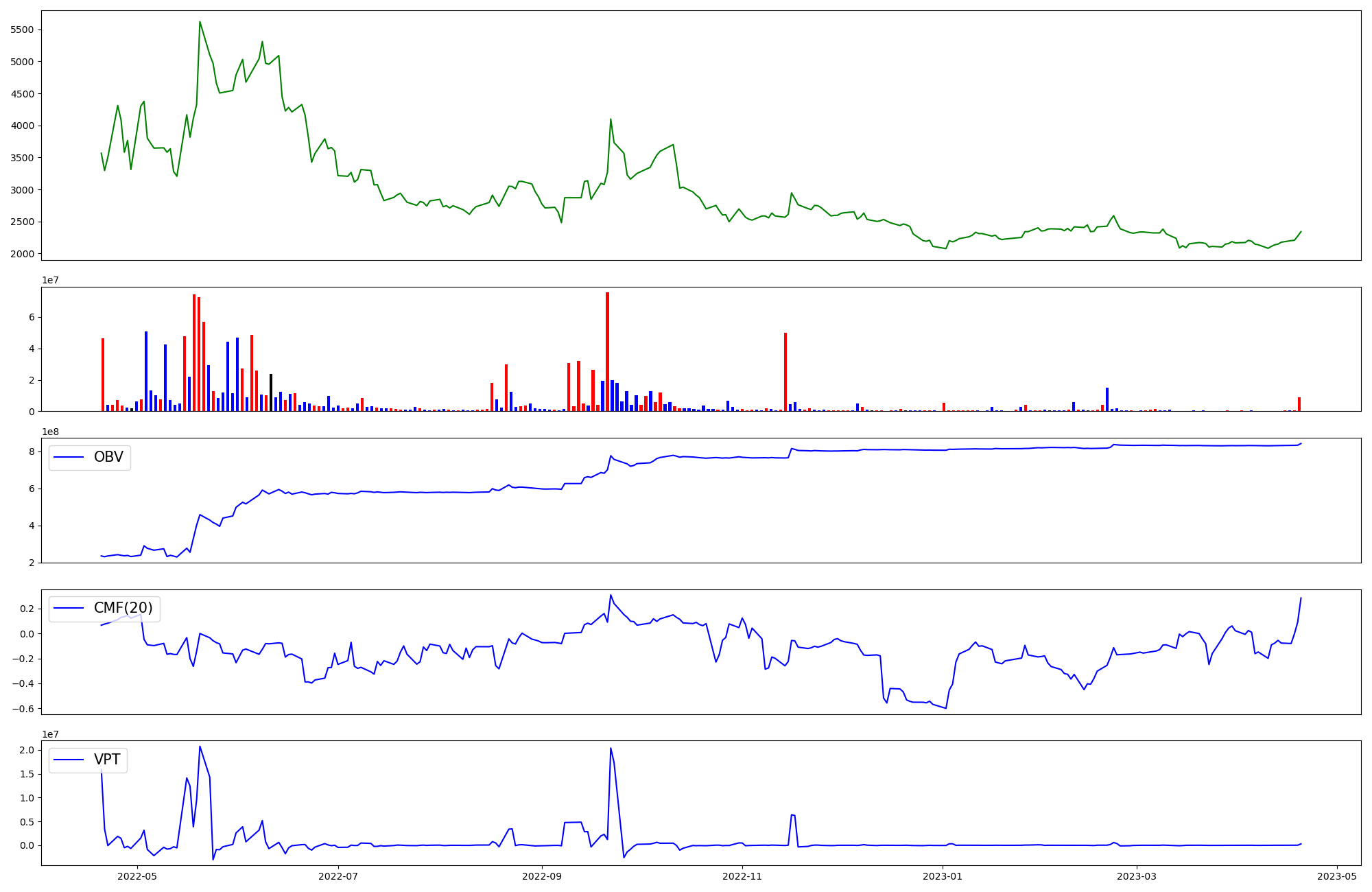Click the 2000 price axis tick label
1372x892 pixels.
click(x=23, y=255)
